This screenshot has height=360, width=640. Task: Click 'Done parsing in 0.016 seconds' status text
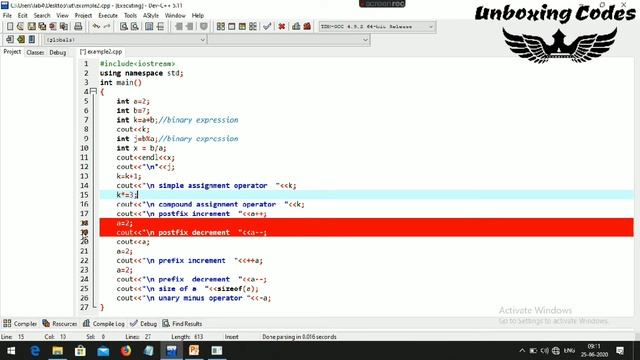pos(299,337)
